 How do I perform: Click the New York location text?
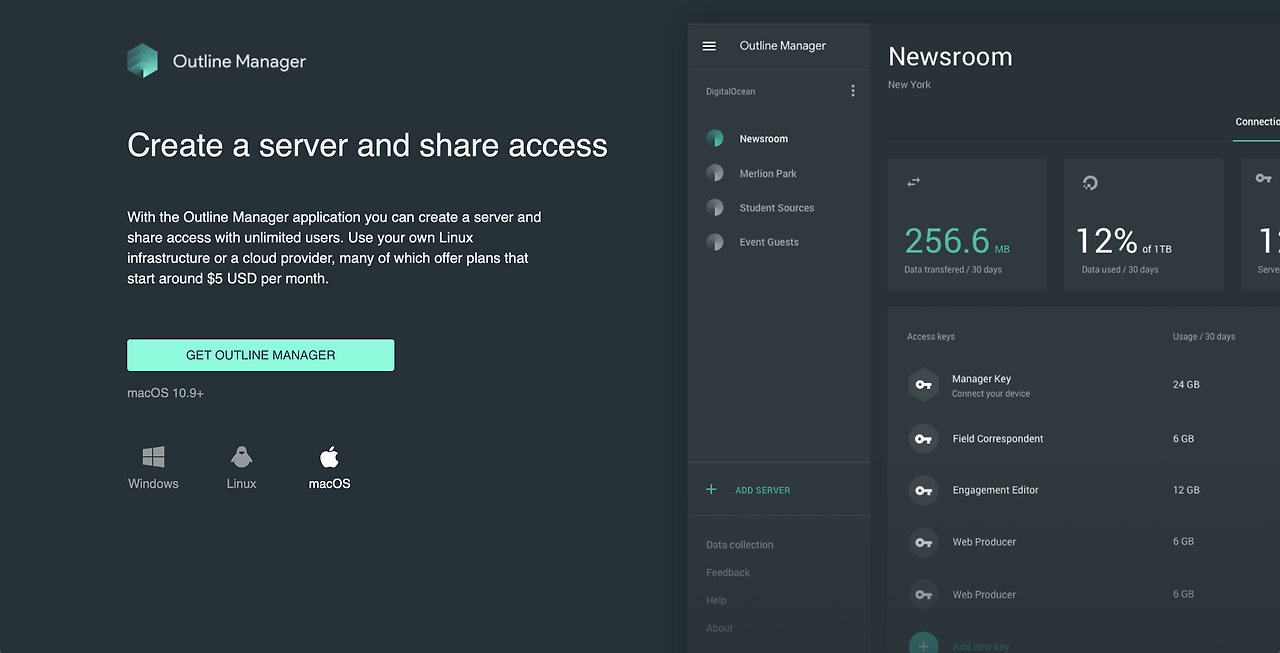909,85
